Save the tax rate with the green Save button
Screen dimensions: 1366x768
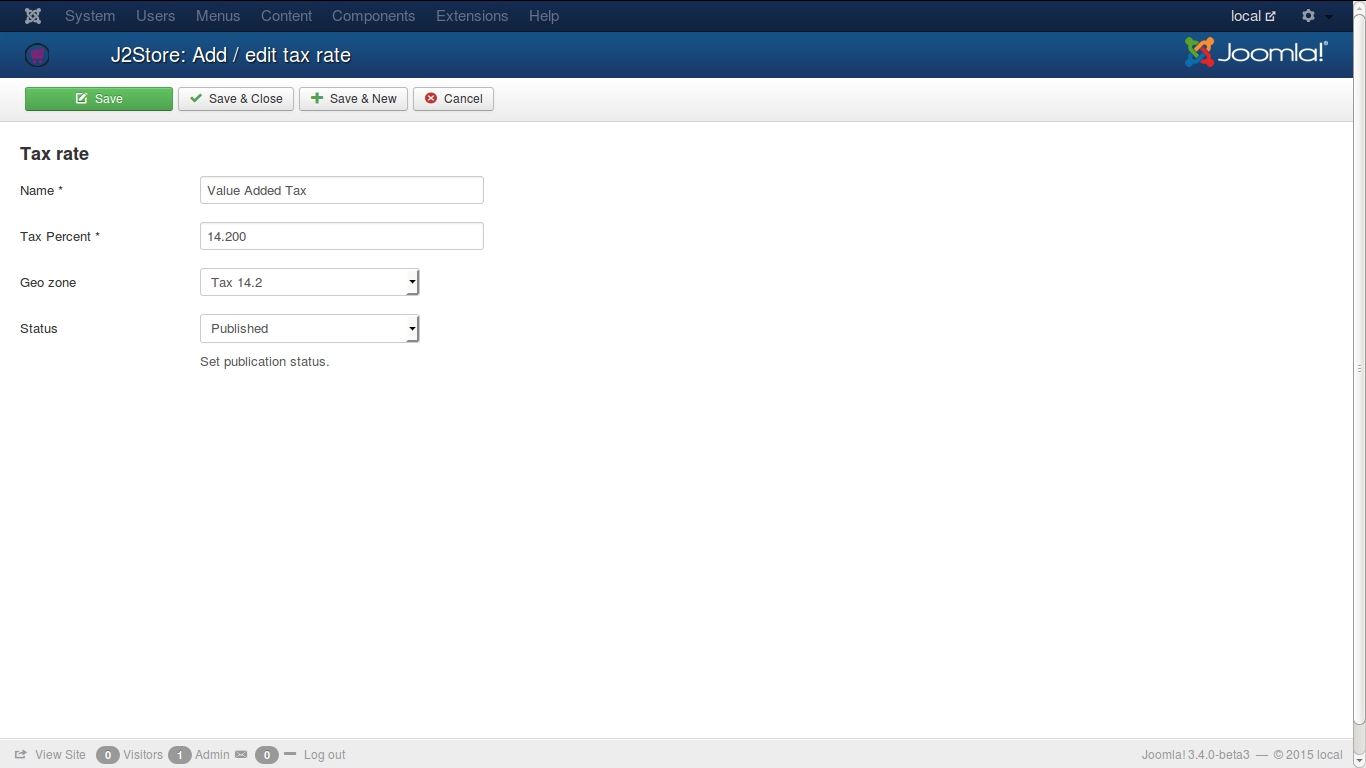point(99,99)
